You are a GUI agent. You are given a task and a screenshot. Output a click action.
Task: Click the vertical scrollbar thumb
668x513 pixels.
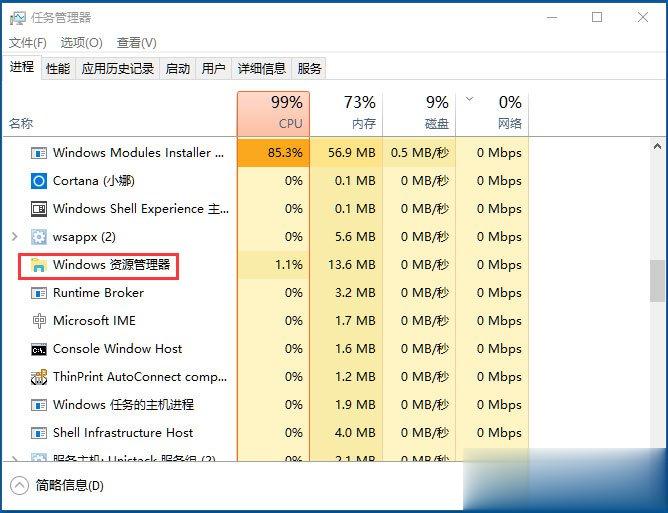(656, 281)
